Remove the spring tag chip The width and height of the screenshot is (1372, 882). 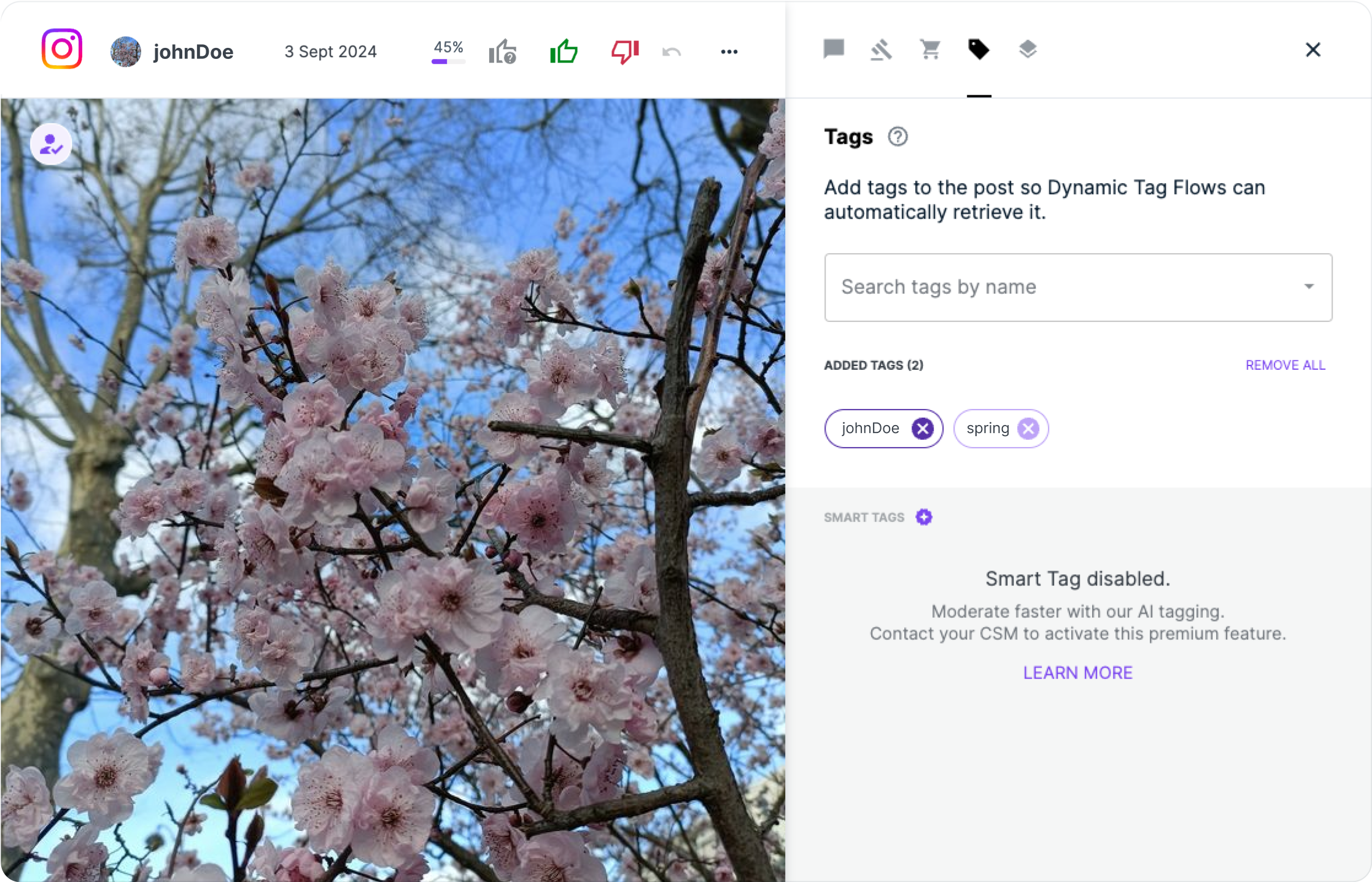tap(1028, 428)
